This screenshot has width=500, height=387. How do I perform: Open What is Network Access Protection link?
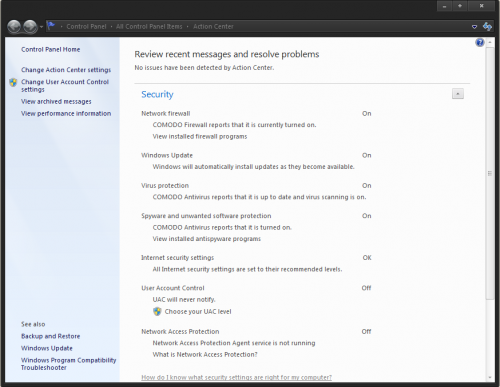pyautogui.click(x=205, y=354)
